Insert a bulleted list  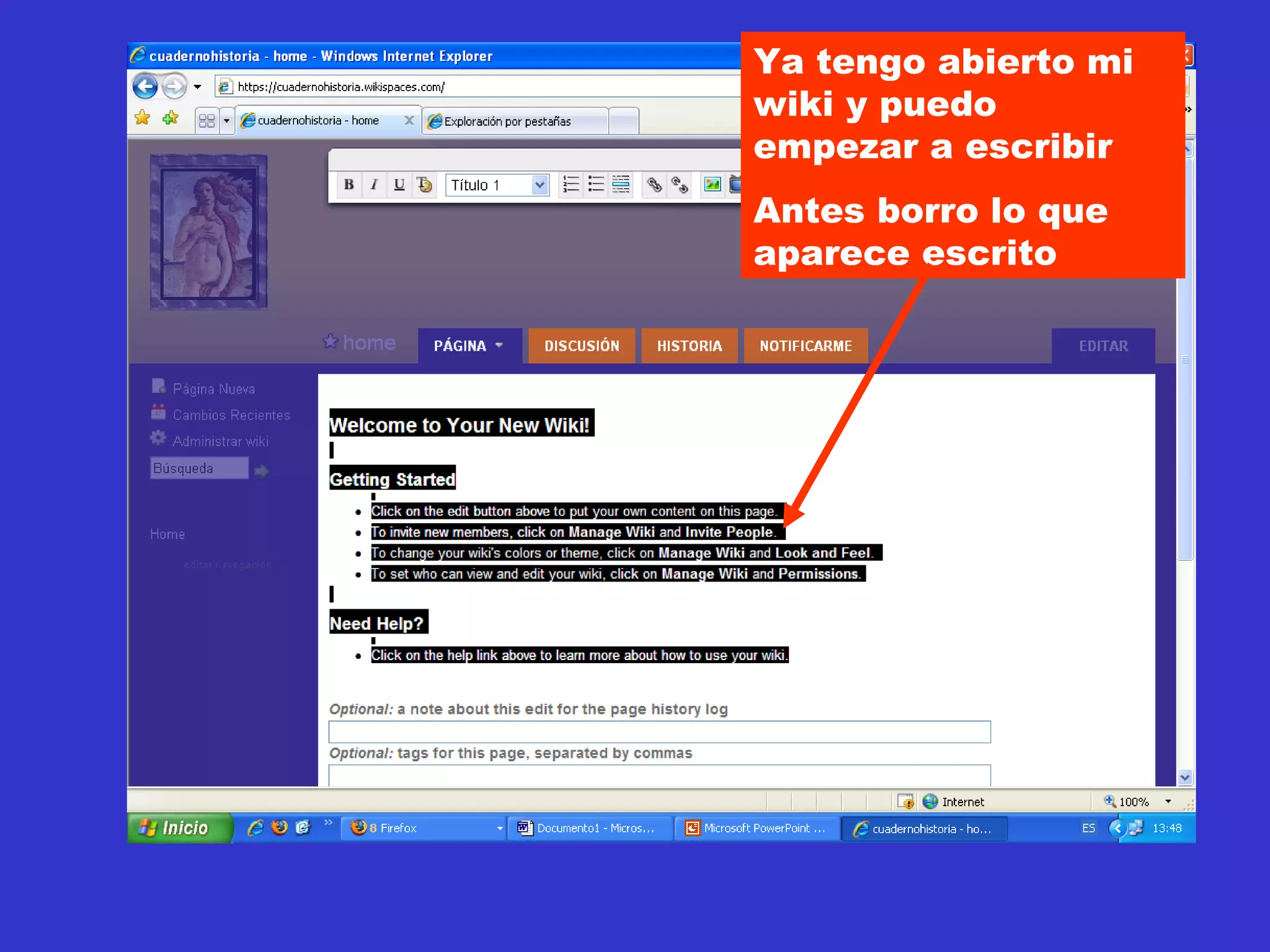click(596, 185)
